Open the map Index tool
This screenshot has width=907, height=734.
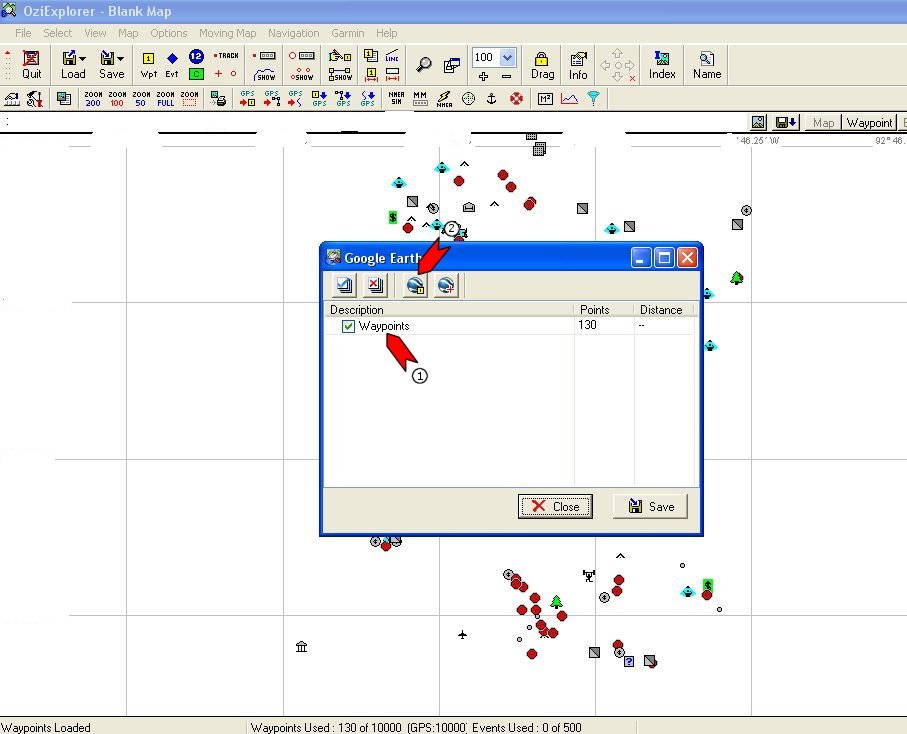pyautogui.click(x=662, y=65)
